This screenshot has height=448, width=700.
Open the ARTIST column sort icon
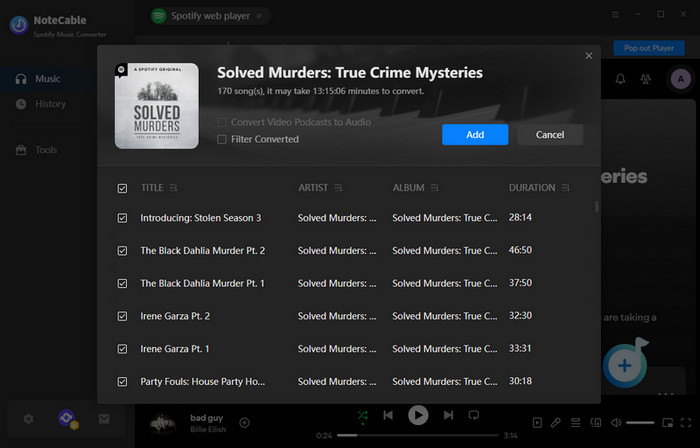pos(338,188)
